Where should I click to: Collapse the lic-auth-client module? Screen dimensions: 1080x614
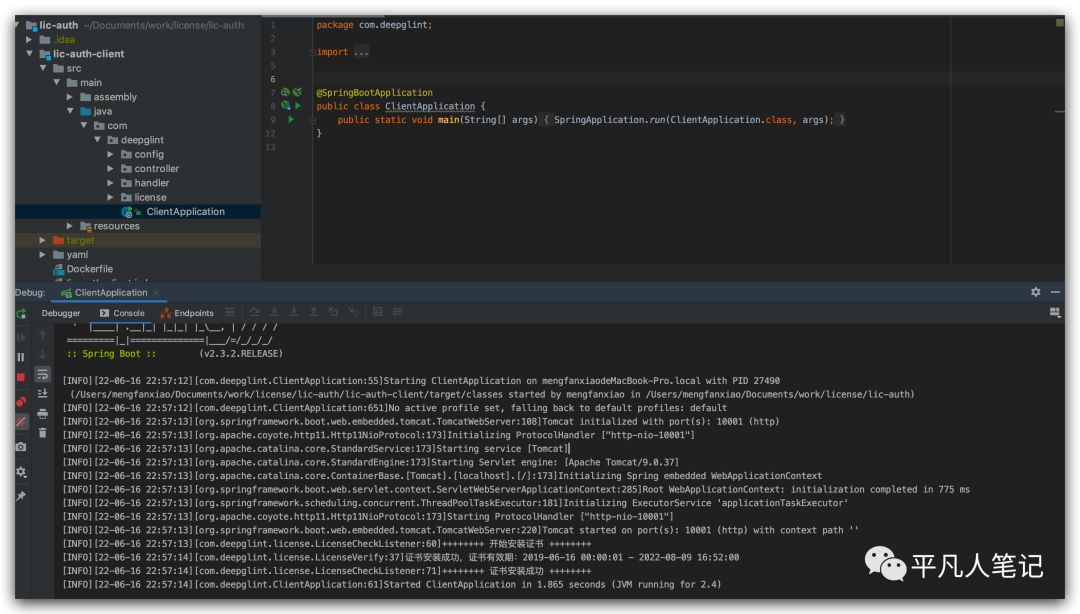pyautogui.click(x=29, y=54)
